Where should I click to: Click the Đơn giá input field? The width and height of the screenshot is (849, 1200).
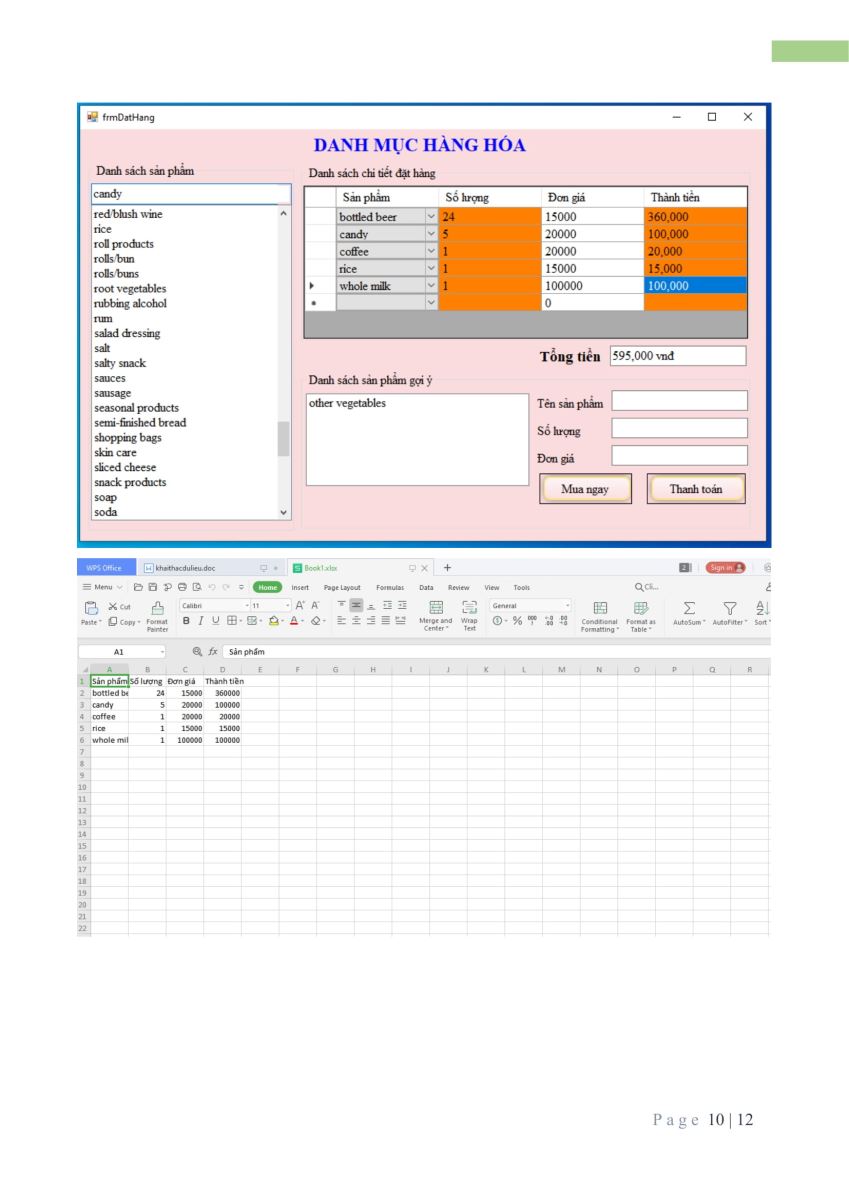click(680, 456)
